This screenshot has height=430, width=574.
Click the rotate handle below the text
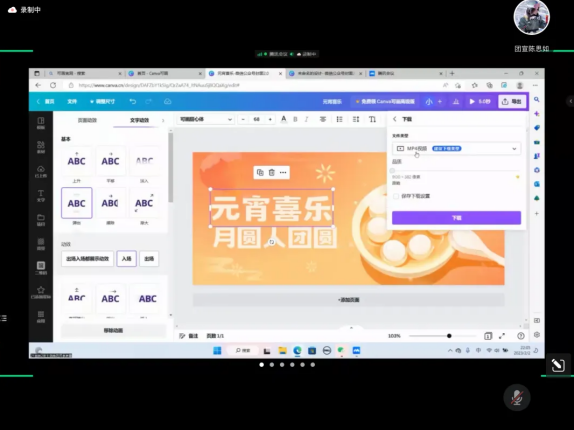tap(272, 242)
